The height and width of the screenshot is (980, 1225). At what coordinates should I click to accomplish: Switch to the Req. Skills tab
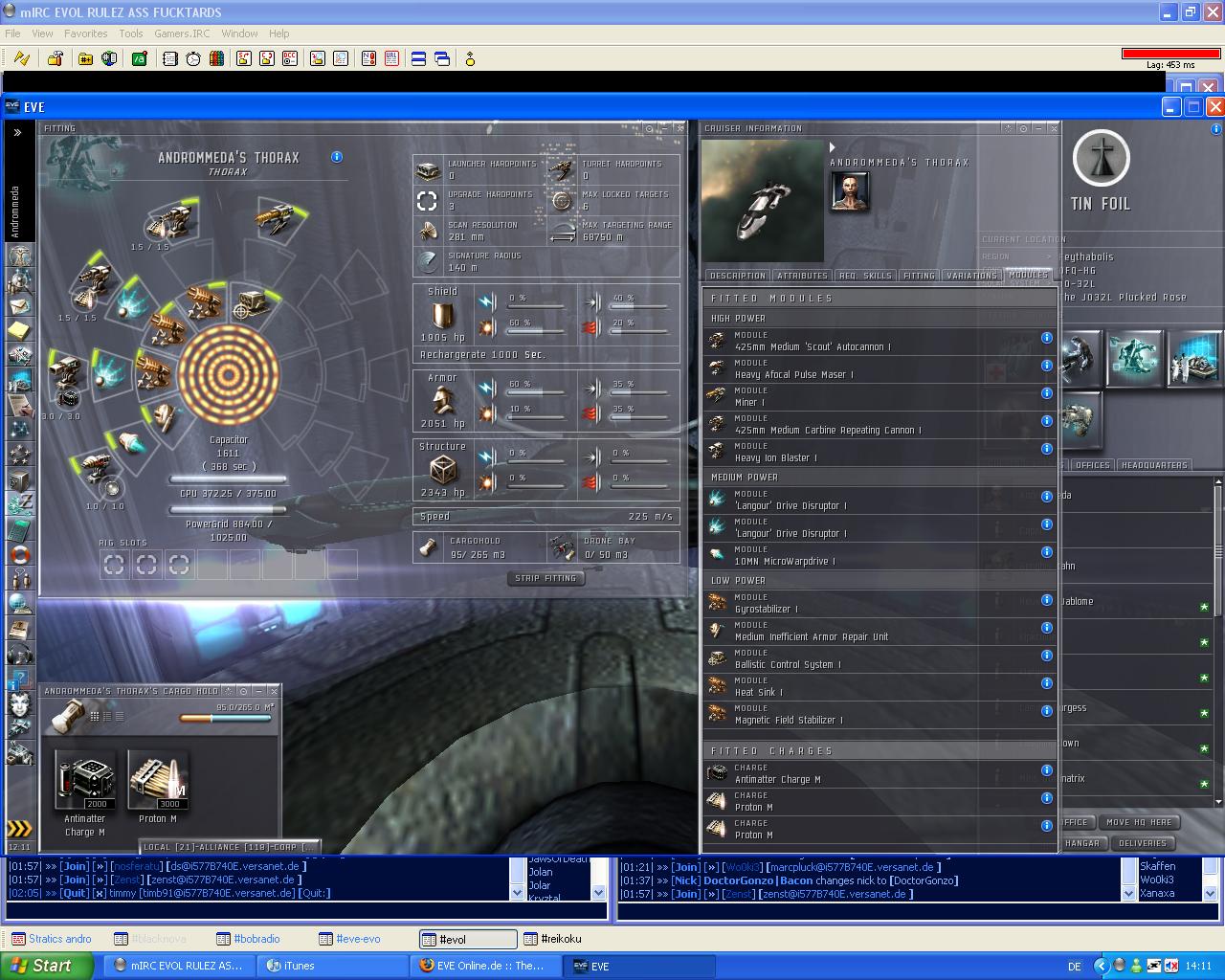pyautogui.click(x=865, y=276)
